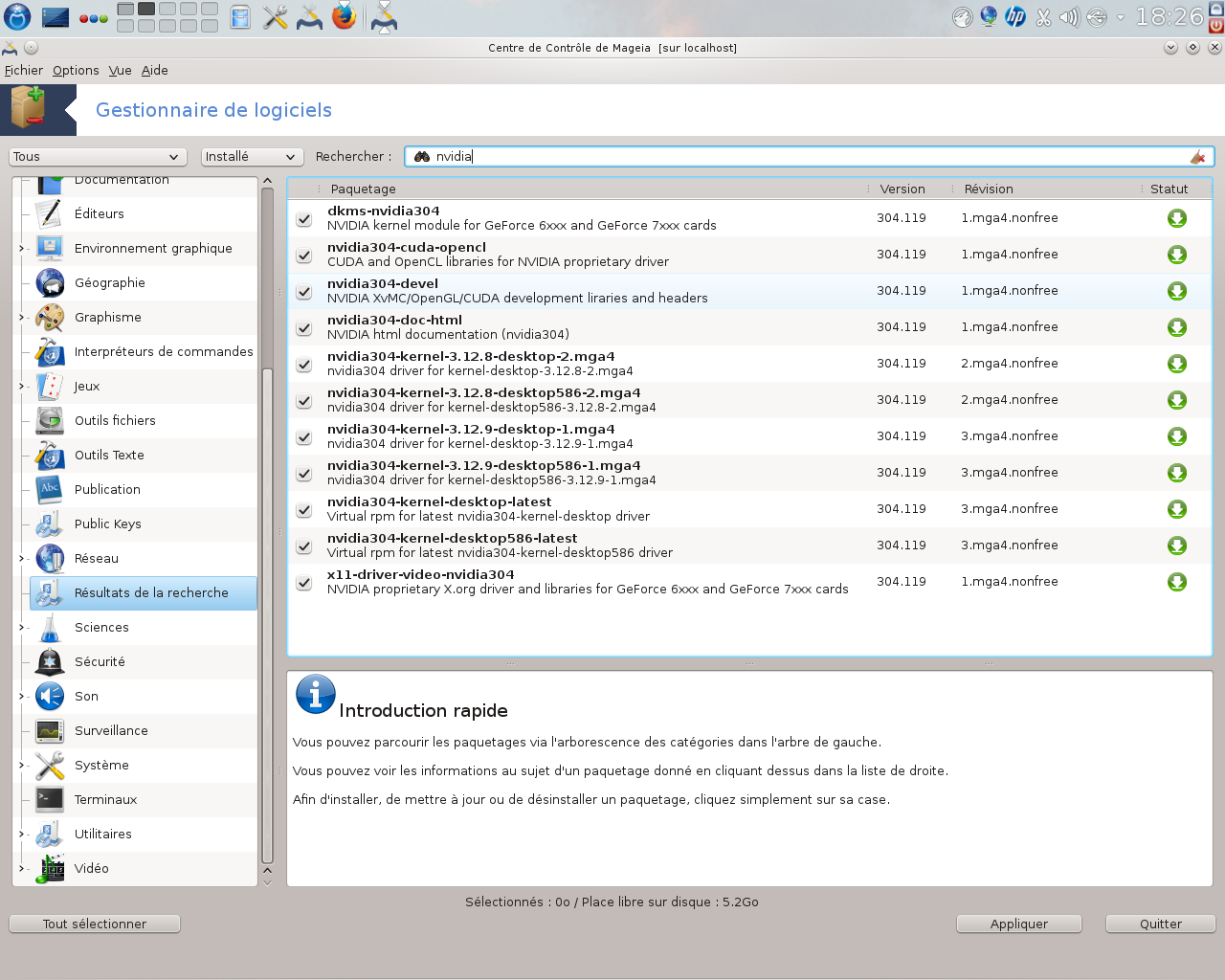This screenshot has width=1225, height=980.
Task: Click the Réseau globe icon
Action: click(x=50, y=558)
